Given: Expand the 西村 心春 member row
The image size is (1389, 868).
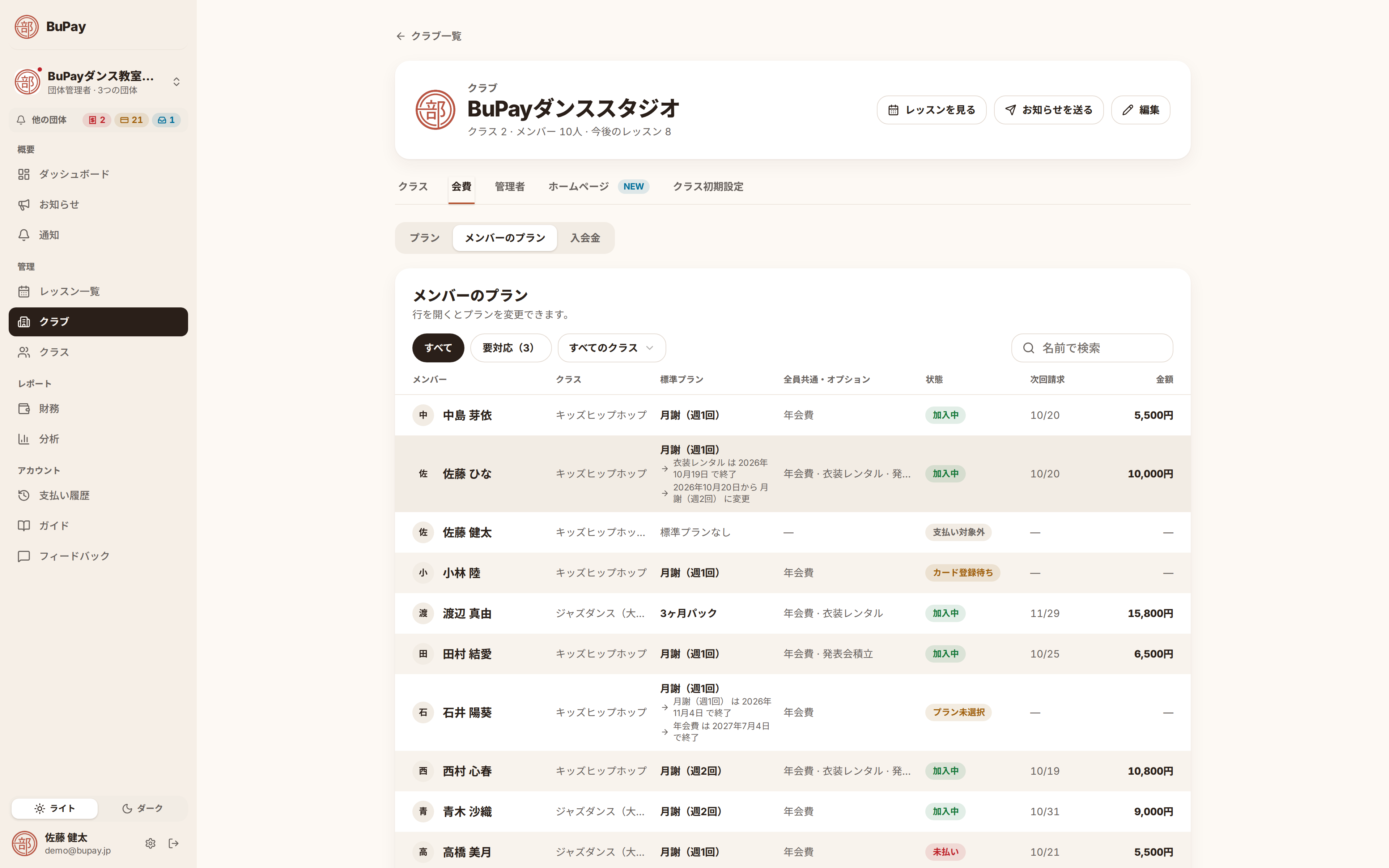Looking at the screenshot, I should (793, 771).
